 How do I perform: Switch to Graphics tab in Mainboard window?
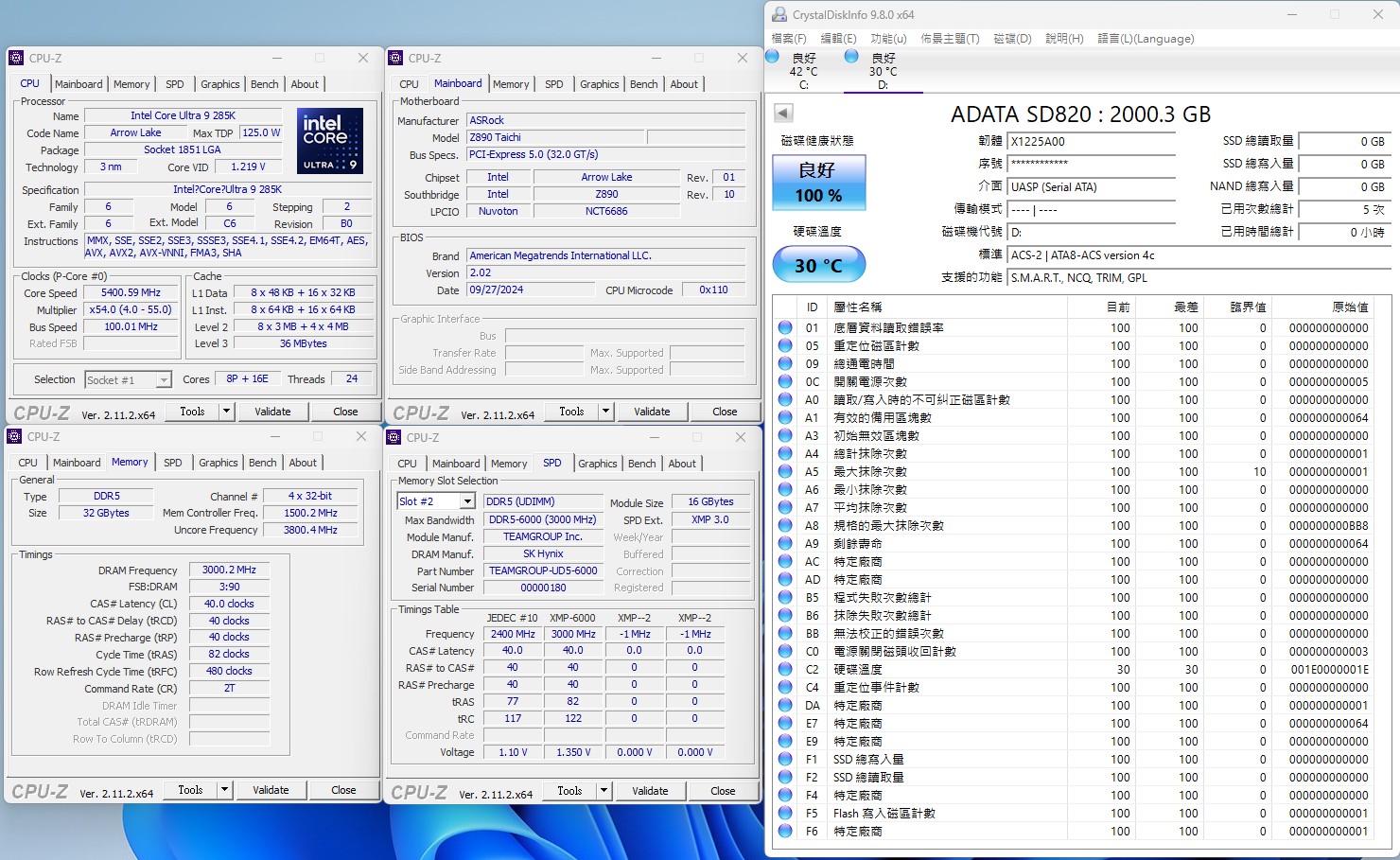coord(600,84)
